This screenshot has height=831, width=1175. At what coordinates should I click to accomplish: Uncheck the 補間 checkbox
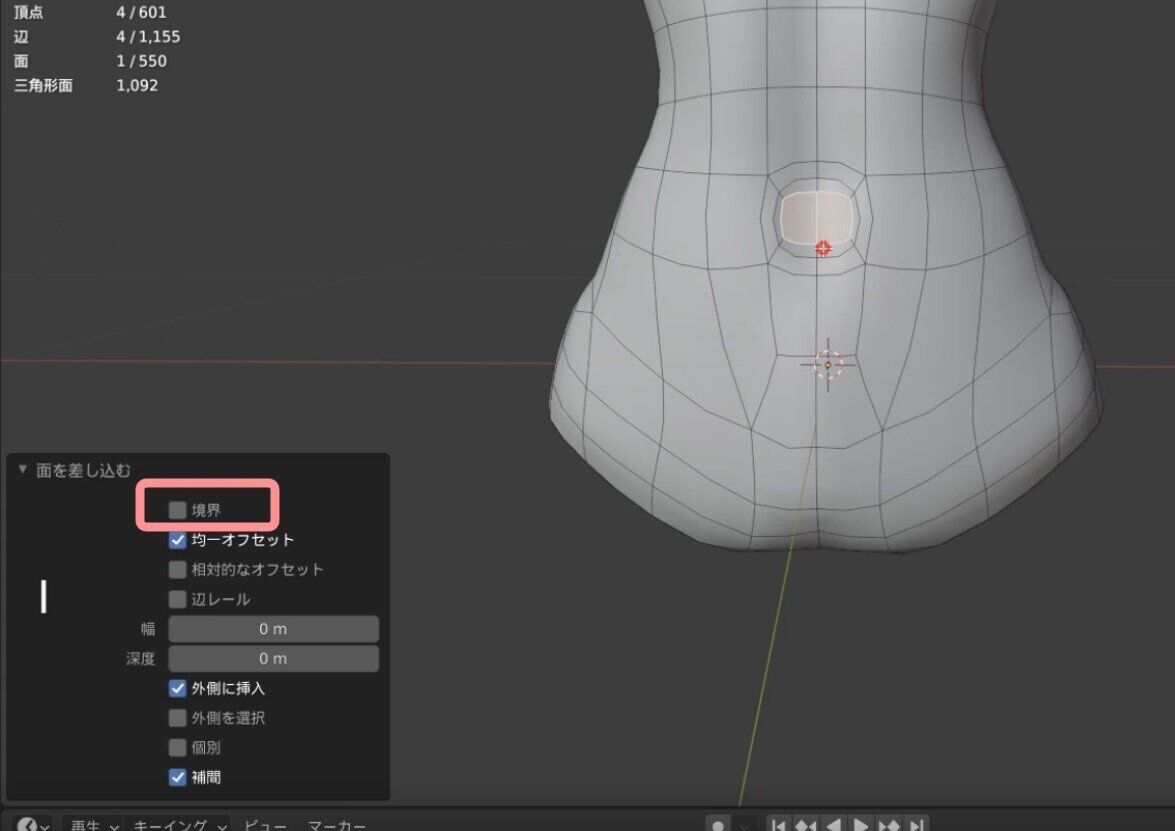178,777
